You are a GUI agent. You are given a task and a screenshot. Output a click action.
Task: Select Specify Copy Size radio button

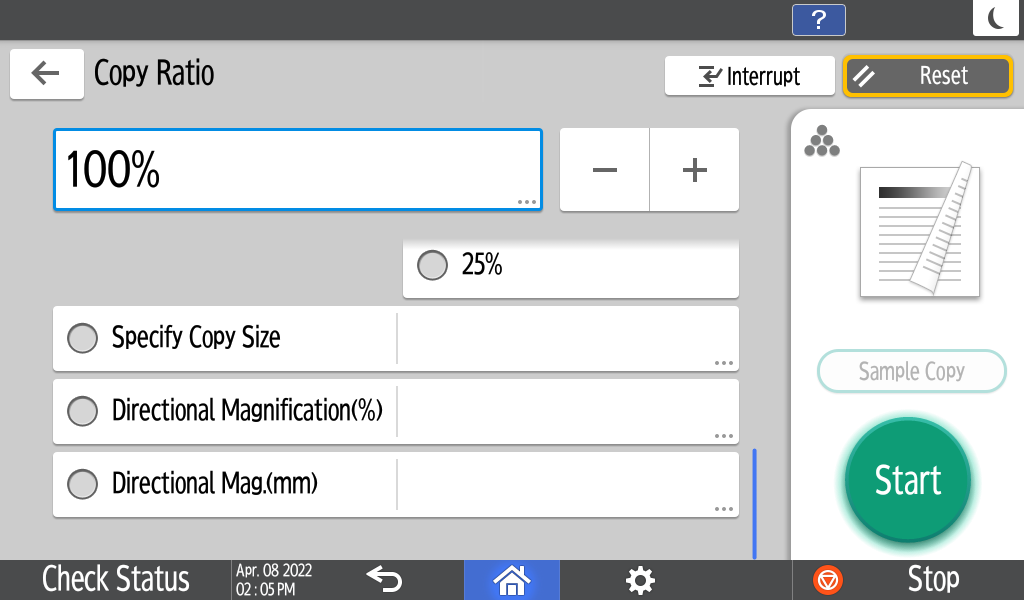[82, 338]
